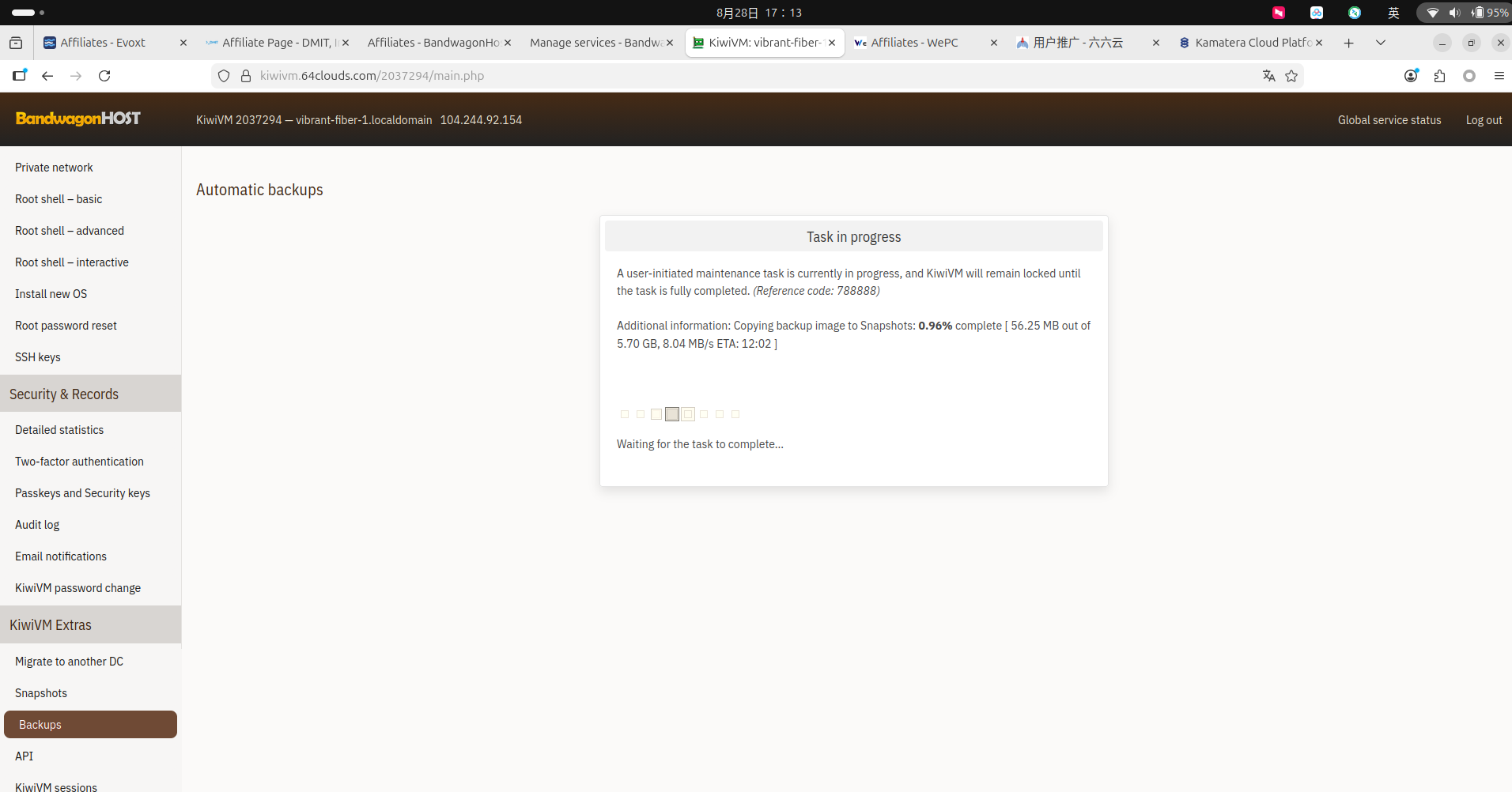Open Migrate to another DC
The width and height of the screenshot is (1512, 792).
[x=69, y=662]
